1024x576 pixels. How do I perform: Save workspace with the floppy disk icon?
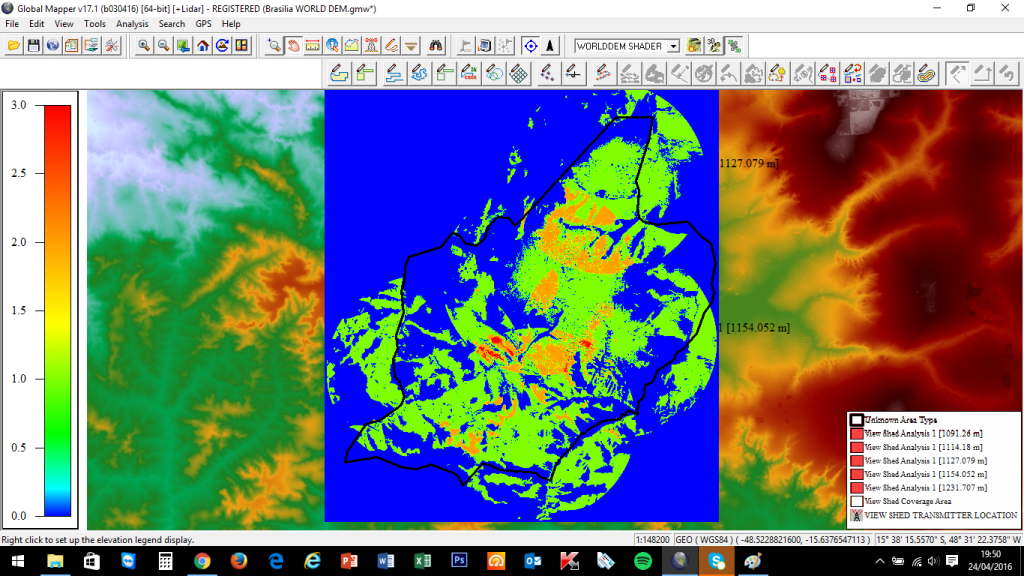click(34, 45)
